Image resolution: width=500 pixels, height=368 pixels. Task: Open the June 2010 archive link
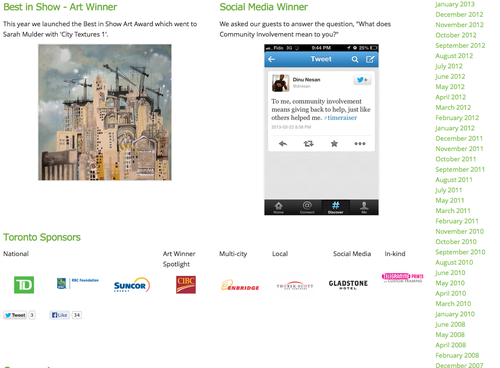pos(450,273)
